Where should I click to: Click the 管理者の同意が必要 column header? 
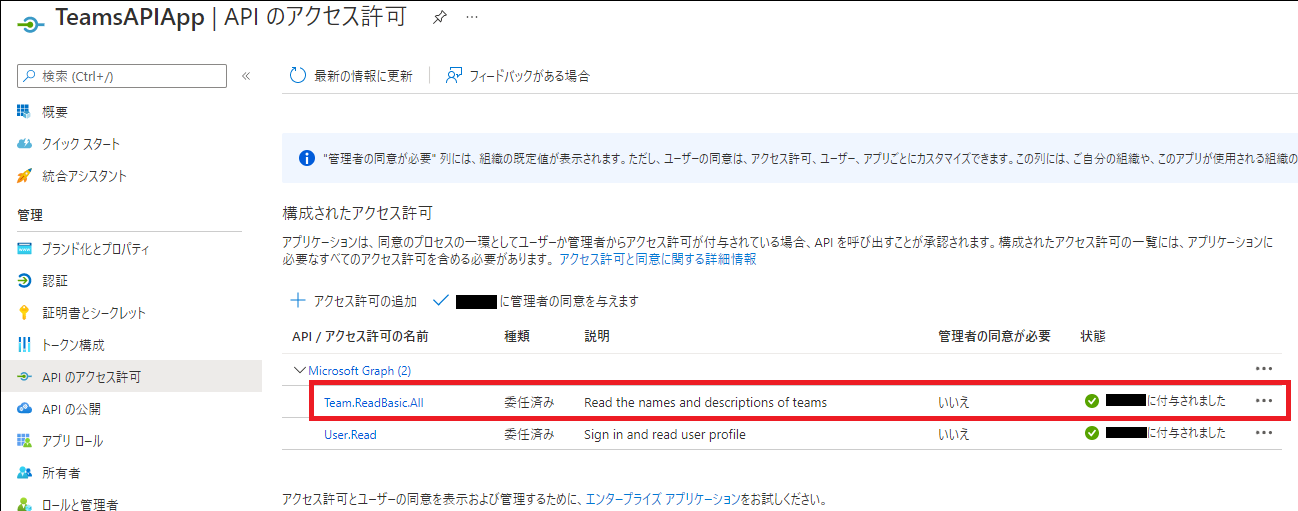(x=994, y=336)
